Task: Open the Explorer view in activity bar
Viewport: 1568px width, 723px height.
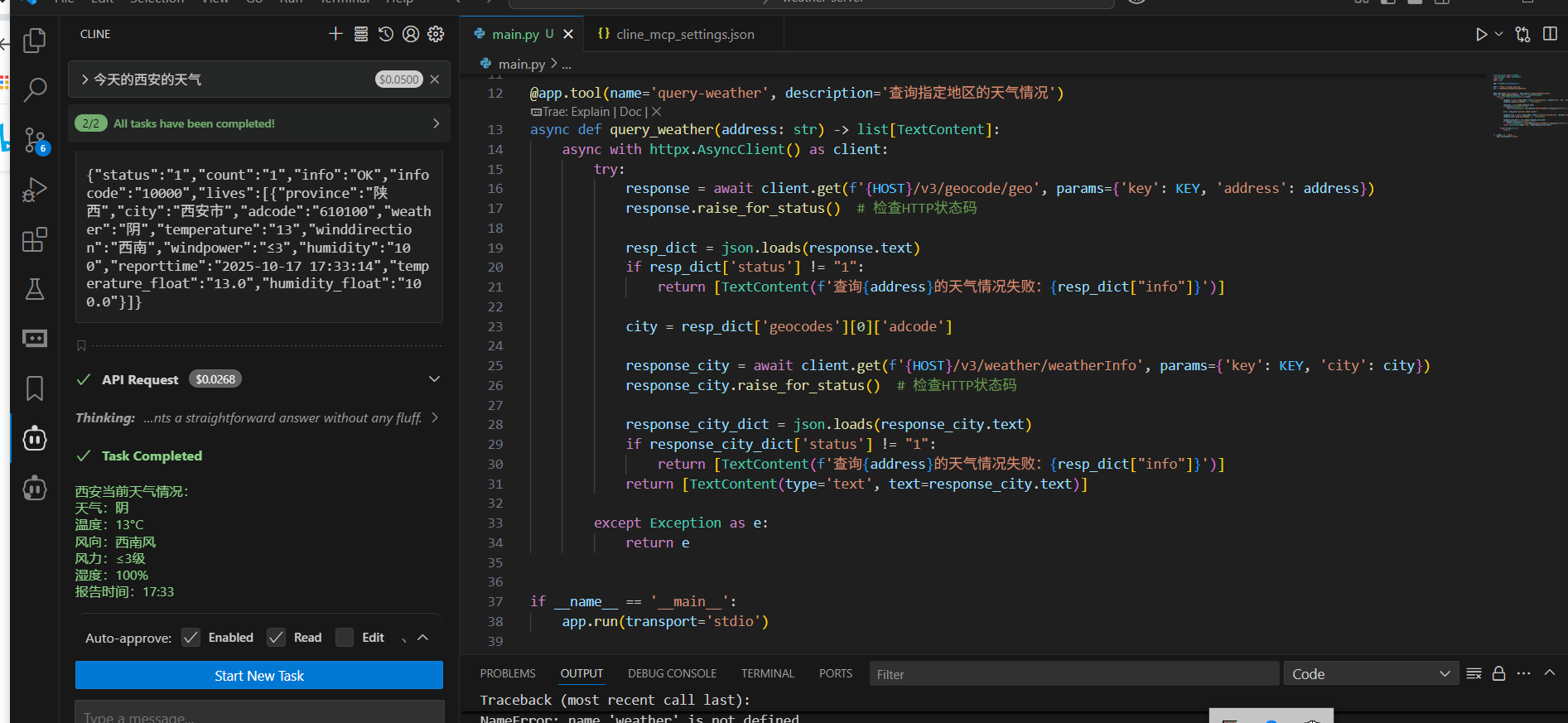Action: coord(34,41)
